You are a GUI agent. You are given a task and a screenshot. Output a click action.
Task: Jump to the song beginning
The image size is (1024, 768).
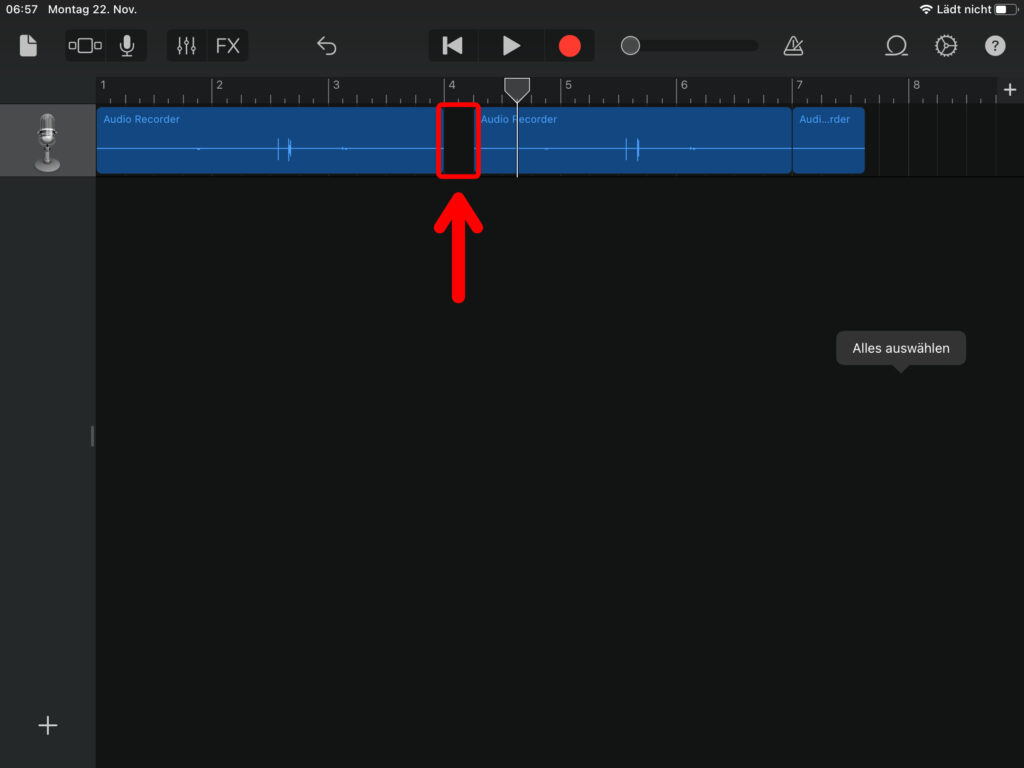pyautogui.click(x=453, y=46)
